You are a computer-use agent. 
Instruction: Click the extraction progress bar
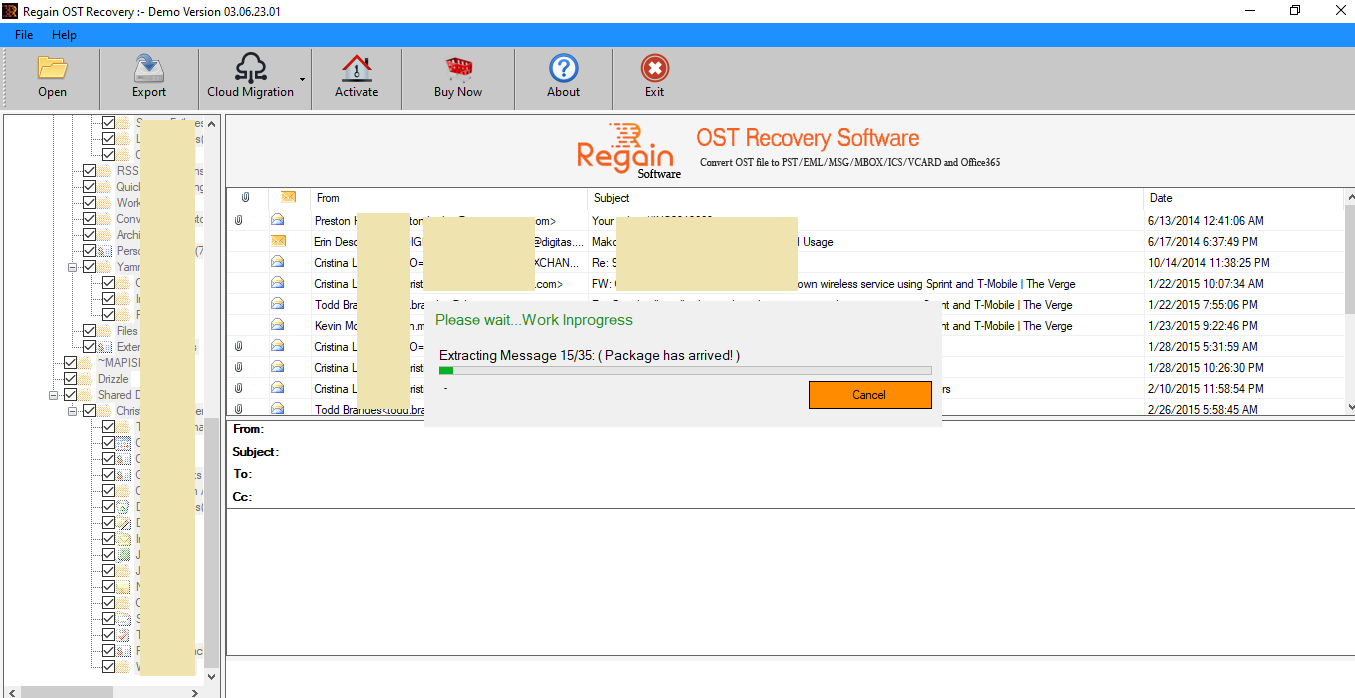tap(685, 369)
